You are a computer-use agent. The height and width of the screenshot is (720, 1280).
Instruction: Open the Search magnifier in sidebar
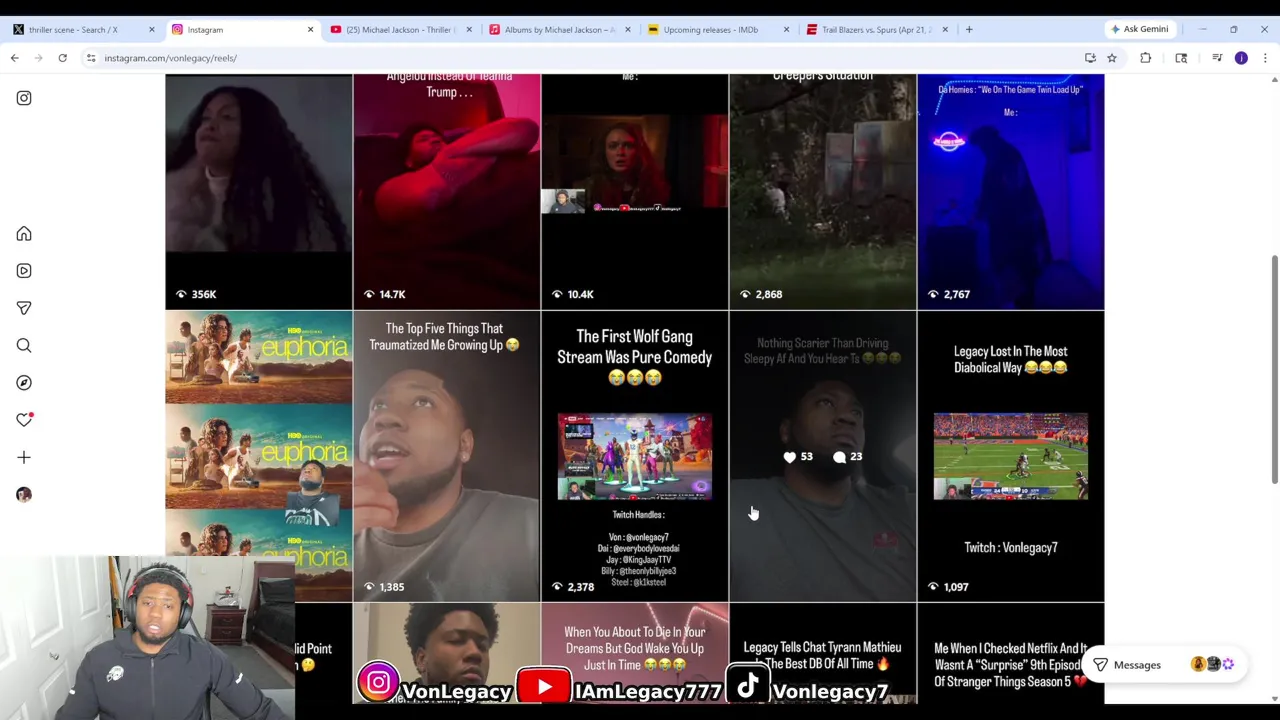pos(24,346)
